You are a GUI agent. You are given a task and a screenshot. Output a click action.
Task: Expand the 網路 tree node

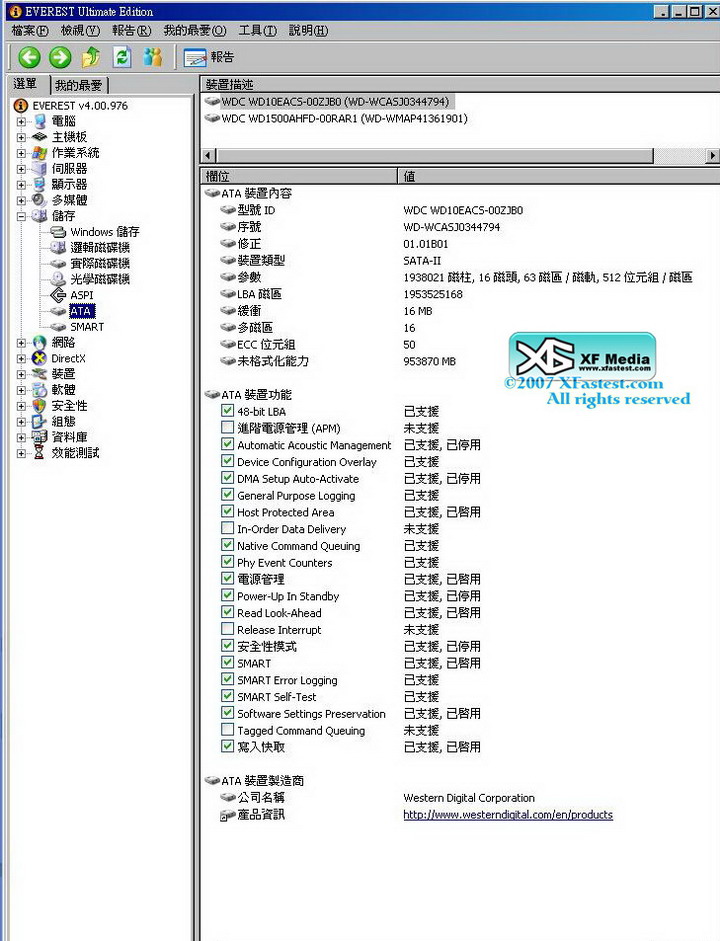click(x=21, y=343)
